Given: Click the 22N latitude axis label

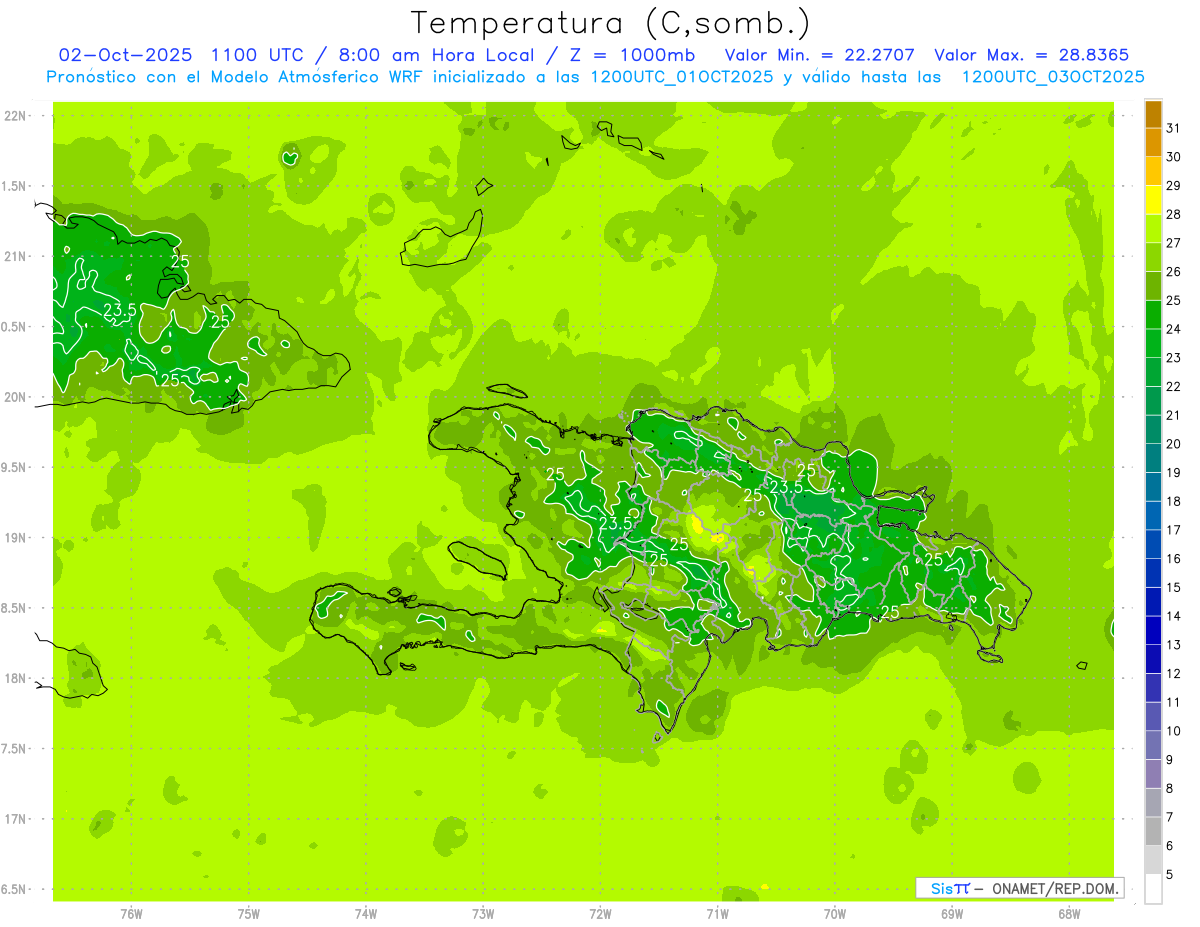Looking at the screenshot, I should tap(14, 116).
